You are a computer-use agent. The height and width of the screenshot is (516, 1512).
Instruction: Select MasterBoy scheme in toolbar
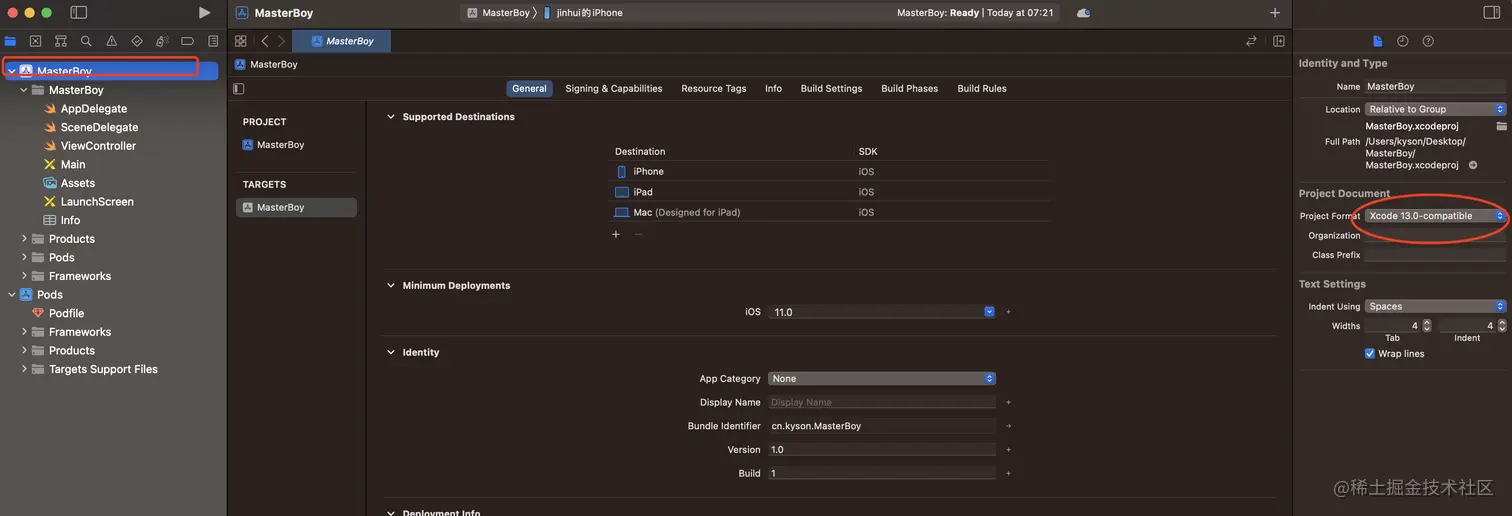tap(498, 13)
